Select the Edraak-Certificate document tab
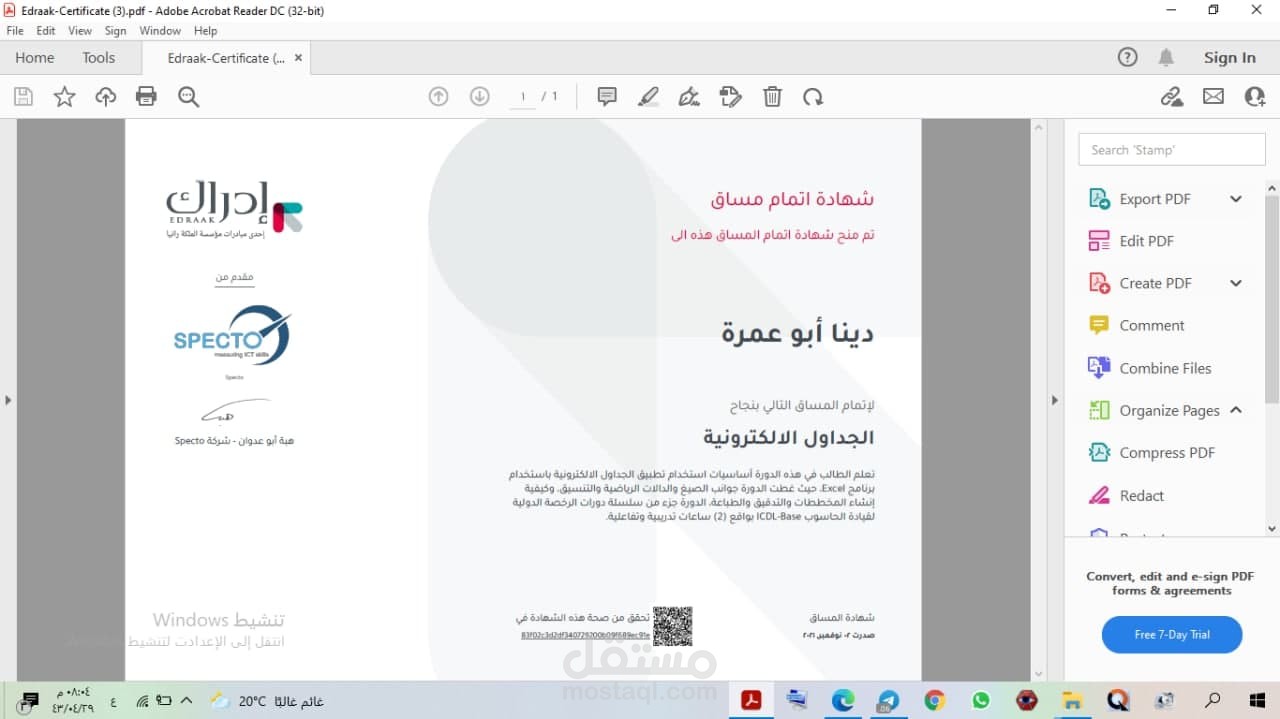1280x719 pixels. [x=226, y=58]
